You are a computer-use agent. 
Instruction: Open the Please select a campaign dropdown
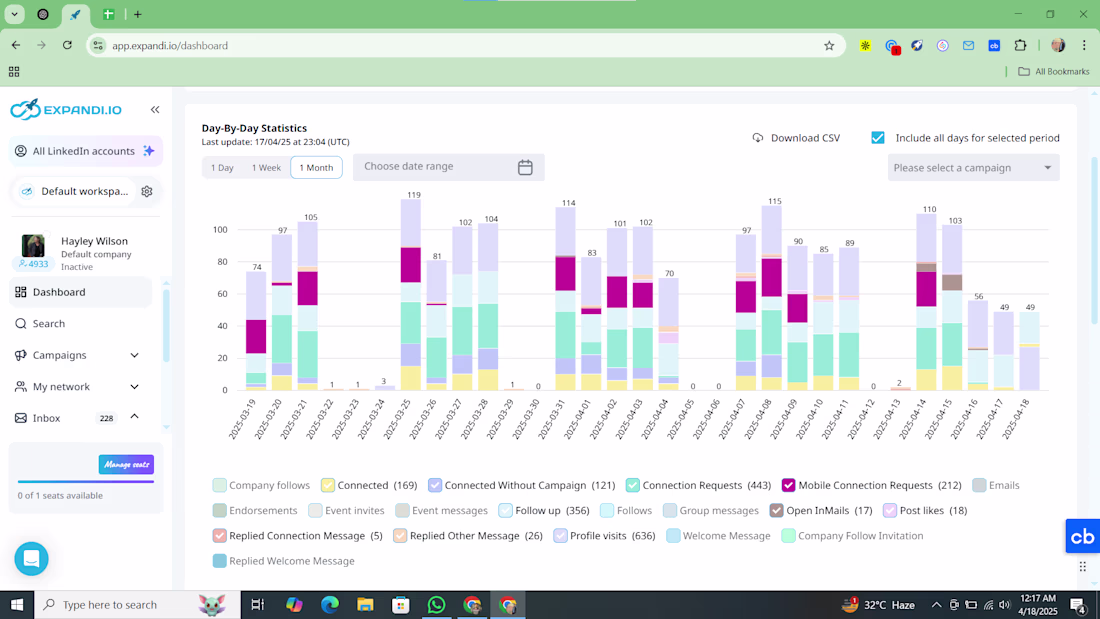pyautogui.click(x=973, y=168)
